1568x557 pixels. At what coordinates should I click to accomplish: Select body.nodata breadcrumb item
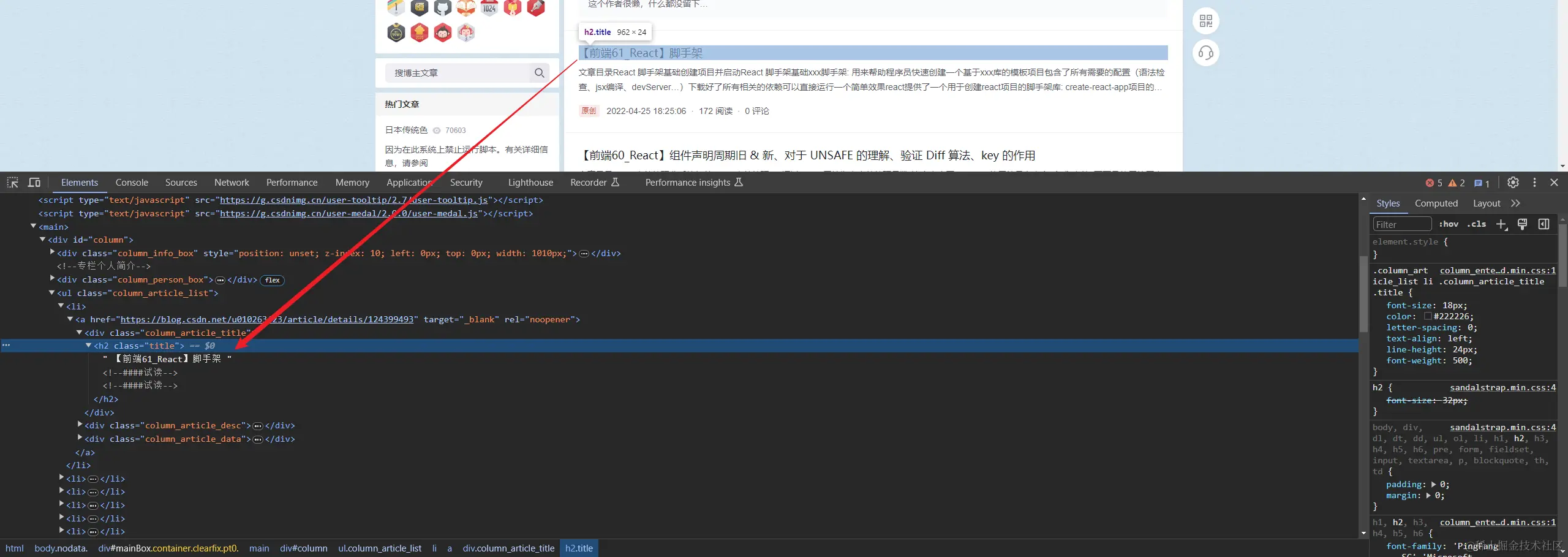tap(61, 548)
